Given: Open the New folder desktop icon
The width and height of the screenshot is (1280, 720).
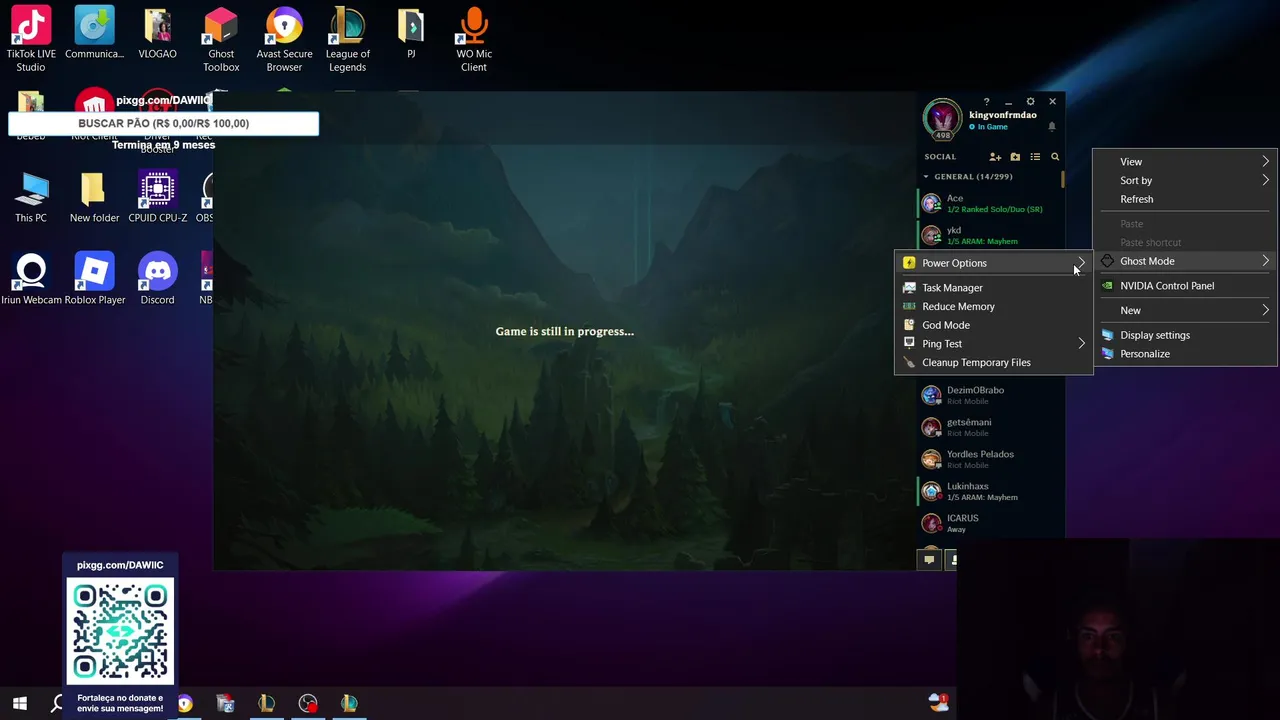Looking at the screenshot, I should point(94,197).
